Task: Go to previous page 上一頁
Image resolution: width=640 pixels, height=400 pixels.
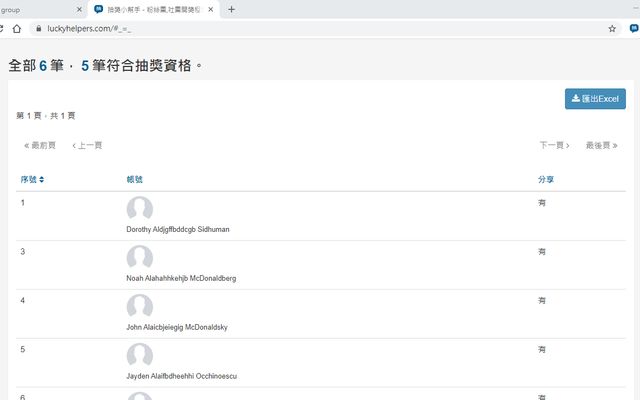Action: click(x=87, y=145)
